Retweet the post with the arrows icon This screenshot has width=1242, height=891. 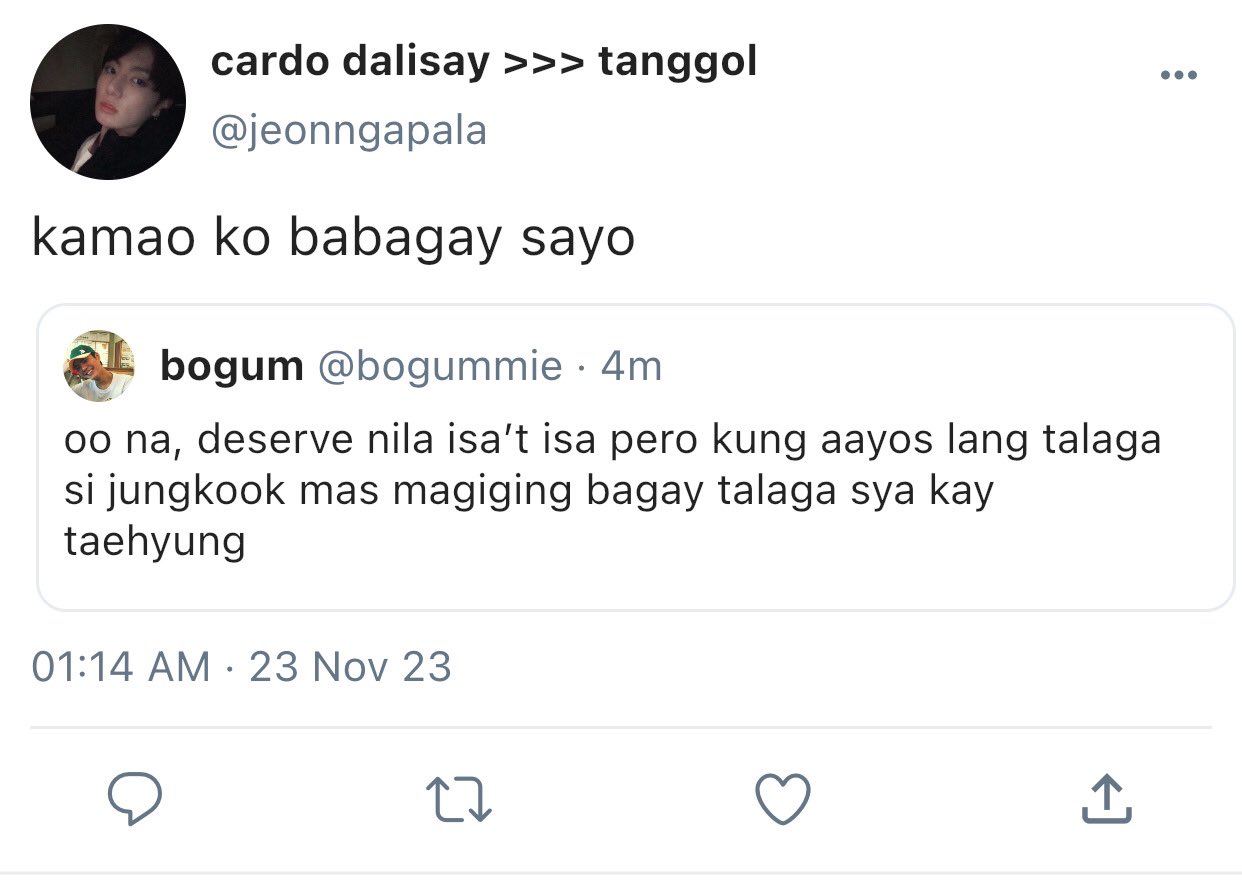pos(459,800)
